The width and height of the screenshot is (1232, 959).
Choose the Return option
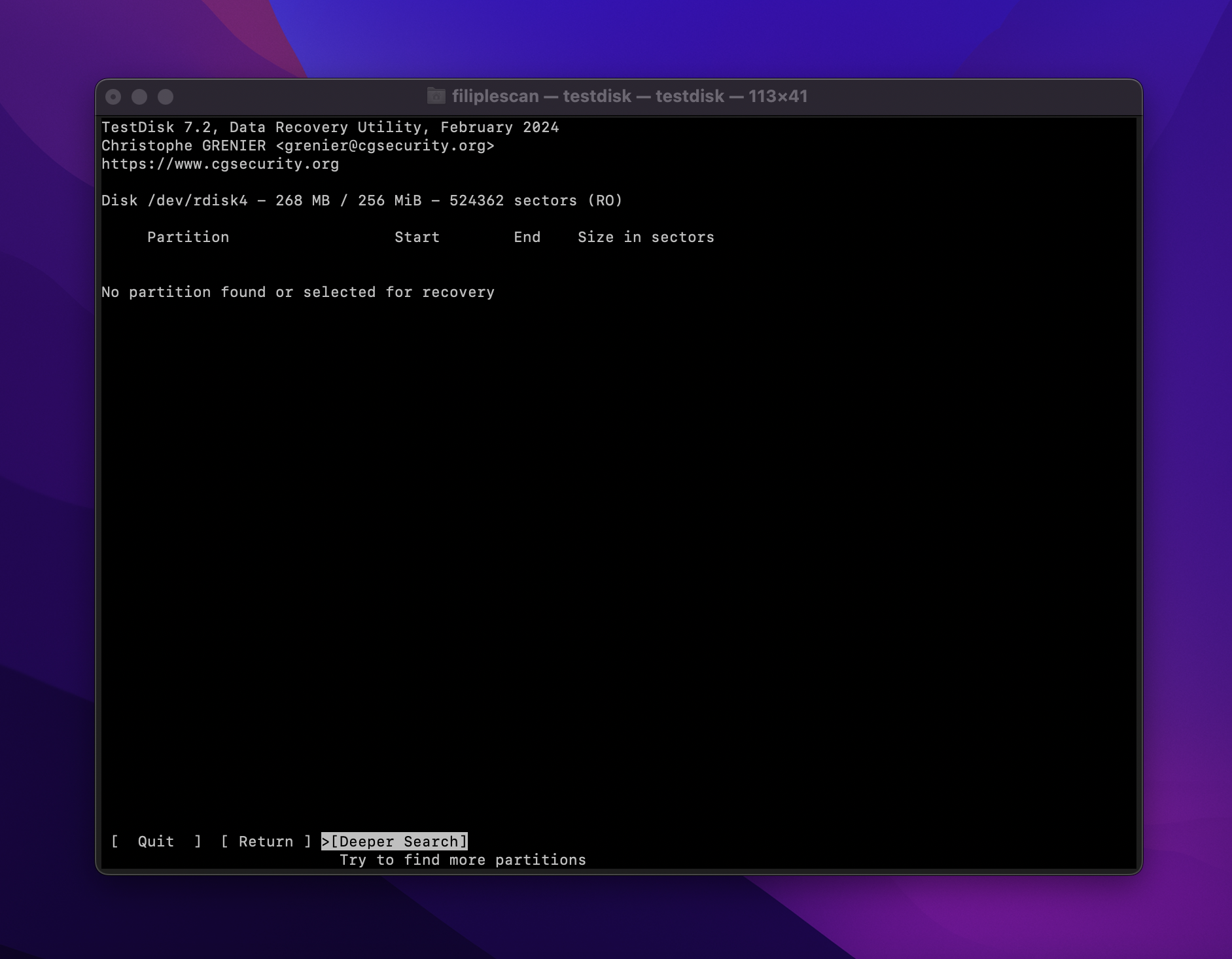coord(266,841)
